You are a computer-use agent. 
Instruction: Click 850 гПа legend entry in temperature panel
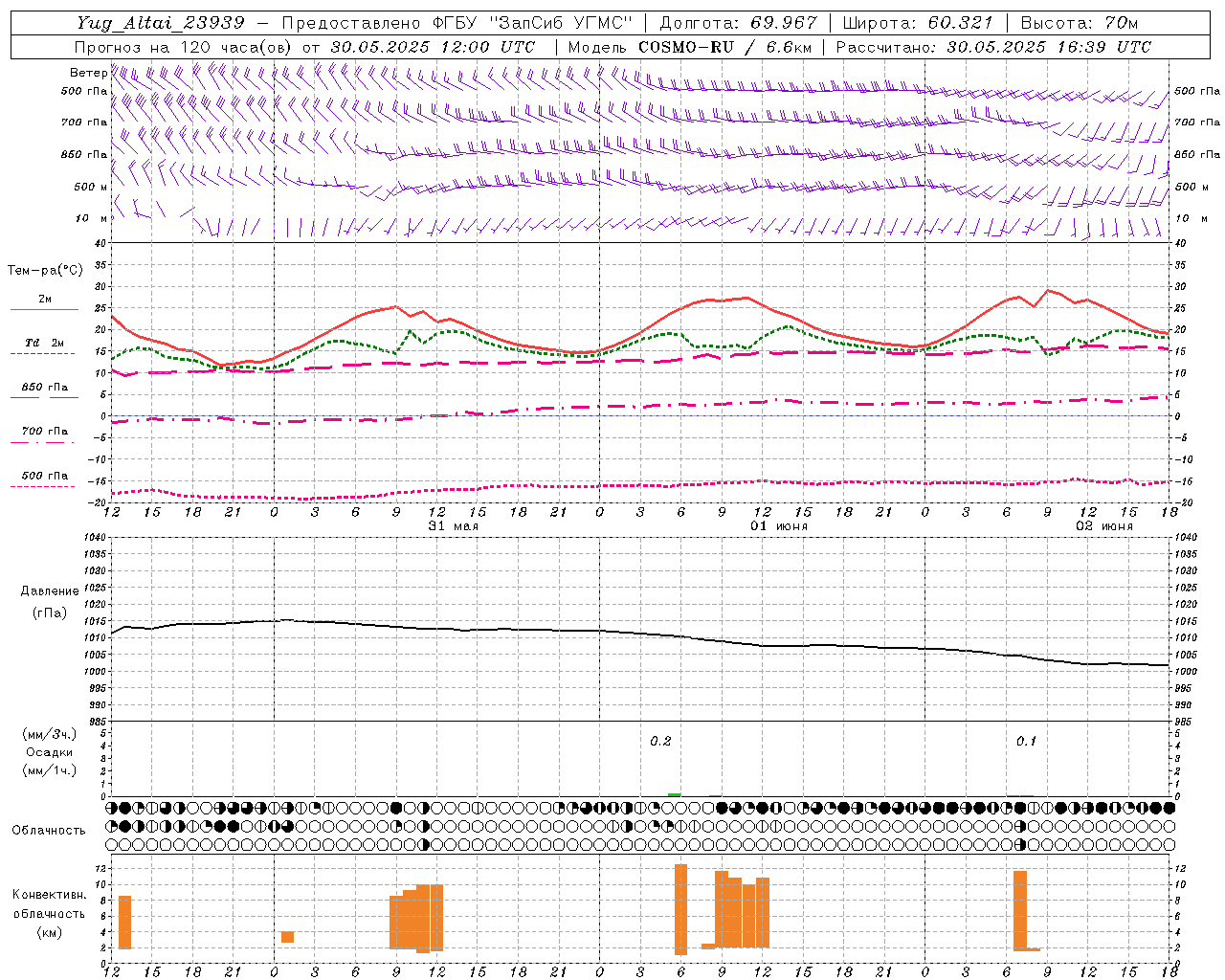(45, 388)
